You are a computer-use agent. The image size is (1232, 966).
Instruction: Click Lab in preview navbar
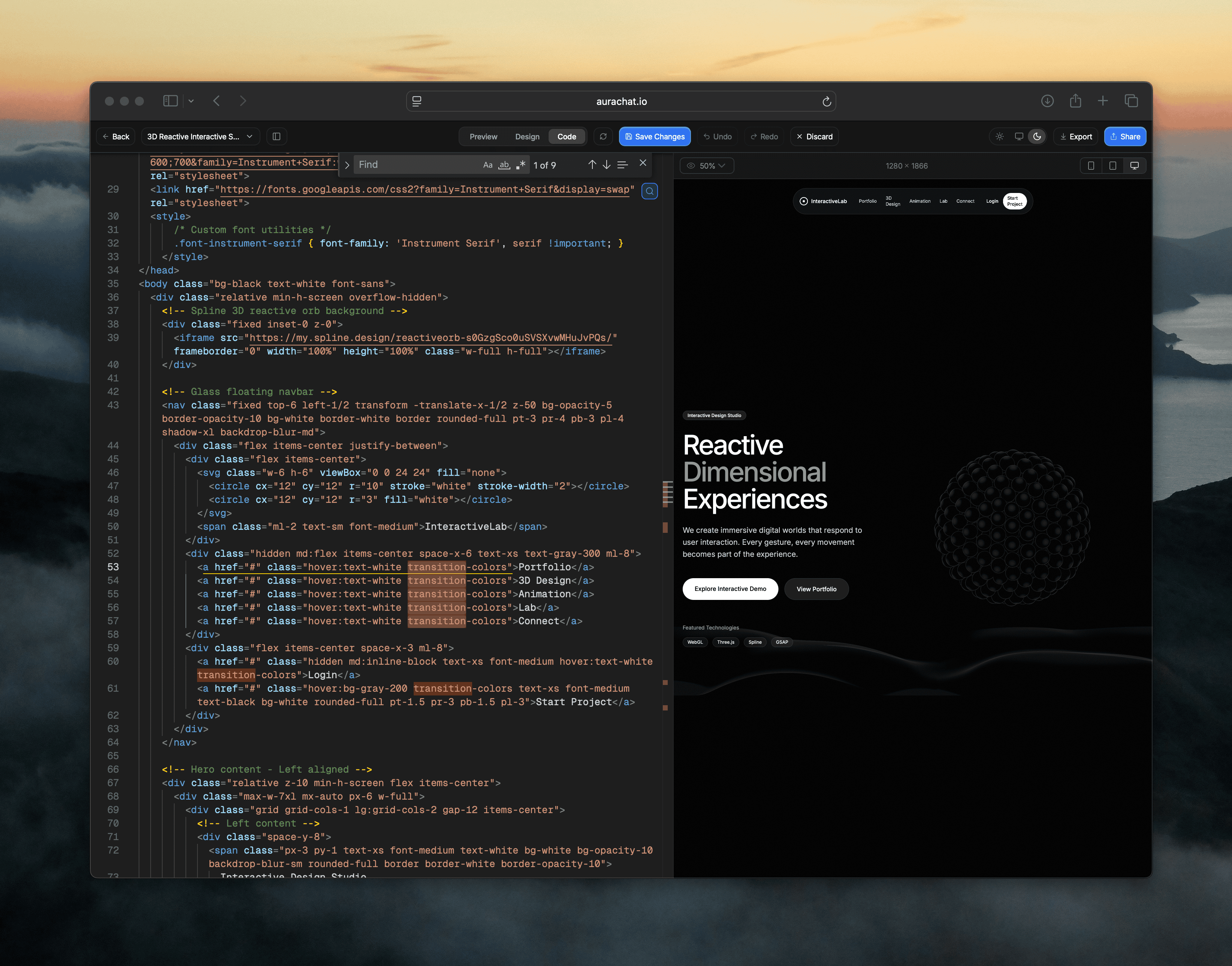[x=943, y=201]
